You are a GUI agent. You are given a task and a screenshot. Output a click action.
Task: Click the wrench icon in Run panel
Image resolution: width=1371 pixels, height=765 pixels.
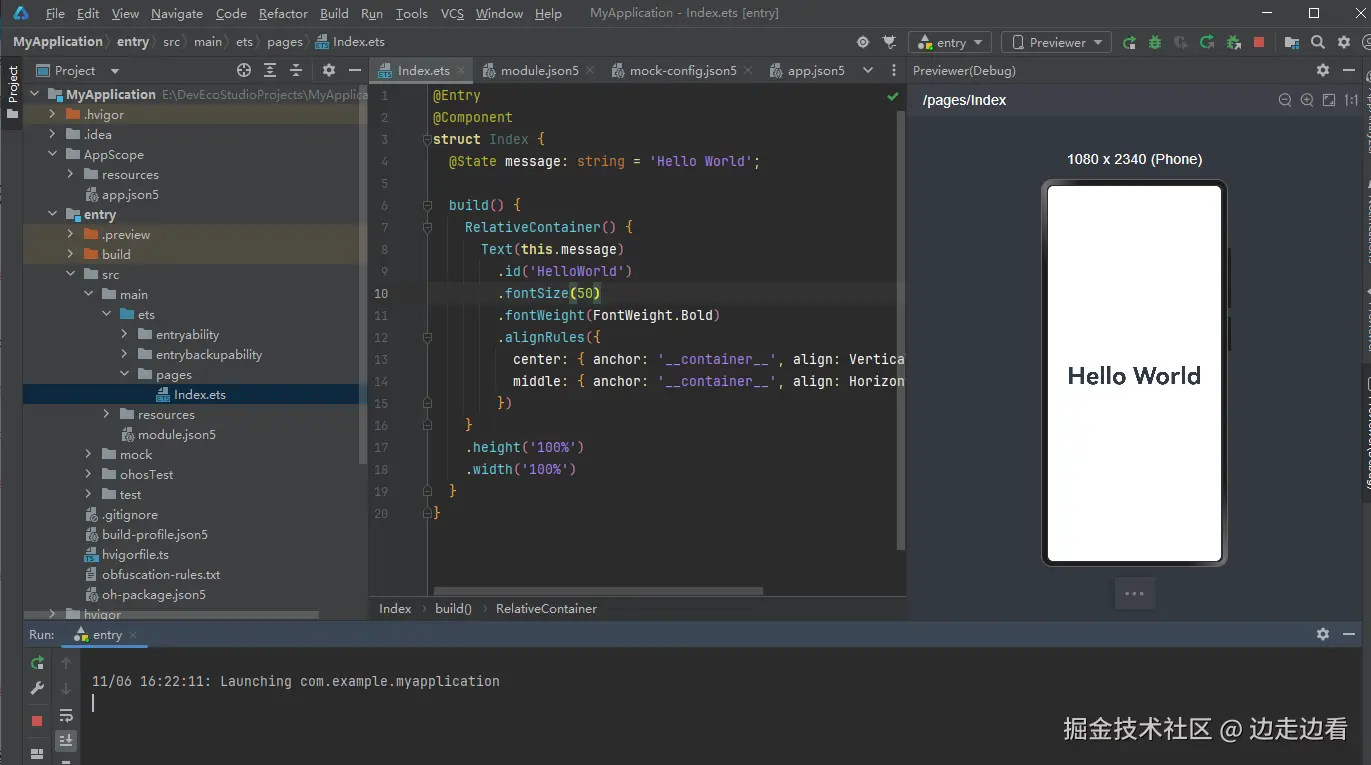coord(37,689)
